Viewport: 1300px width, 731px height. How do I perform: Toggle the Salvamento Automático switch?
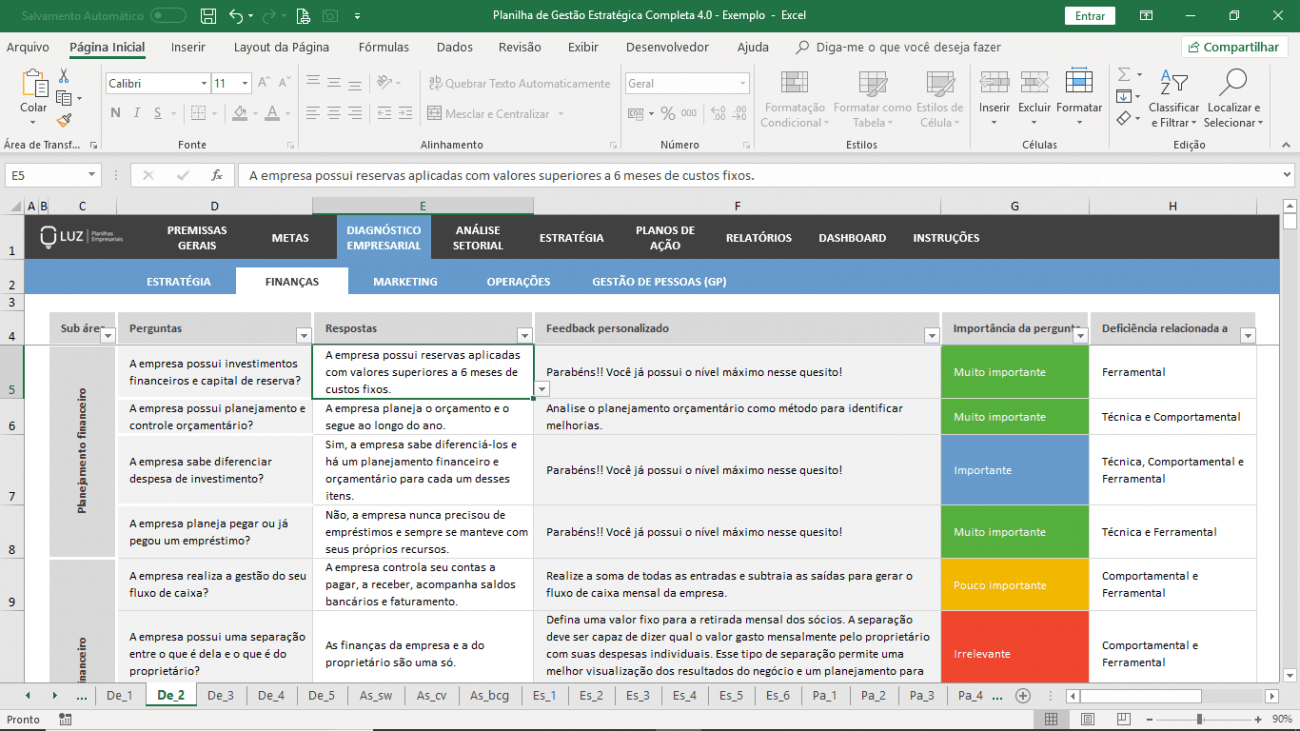[x=168, y=16]
